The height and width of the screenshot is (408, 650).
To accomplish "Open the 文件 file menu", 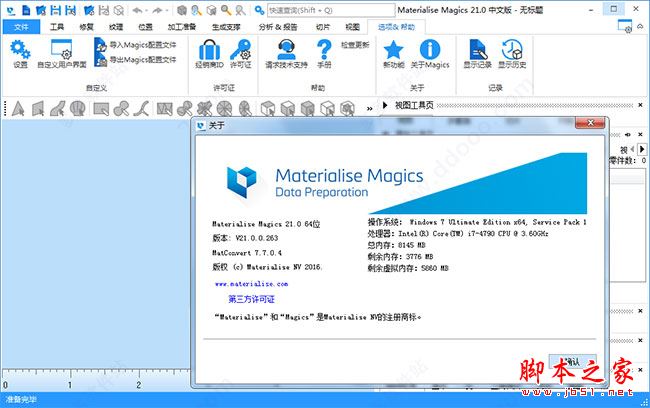I will point(21,27).
